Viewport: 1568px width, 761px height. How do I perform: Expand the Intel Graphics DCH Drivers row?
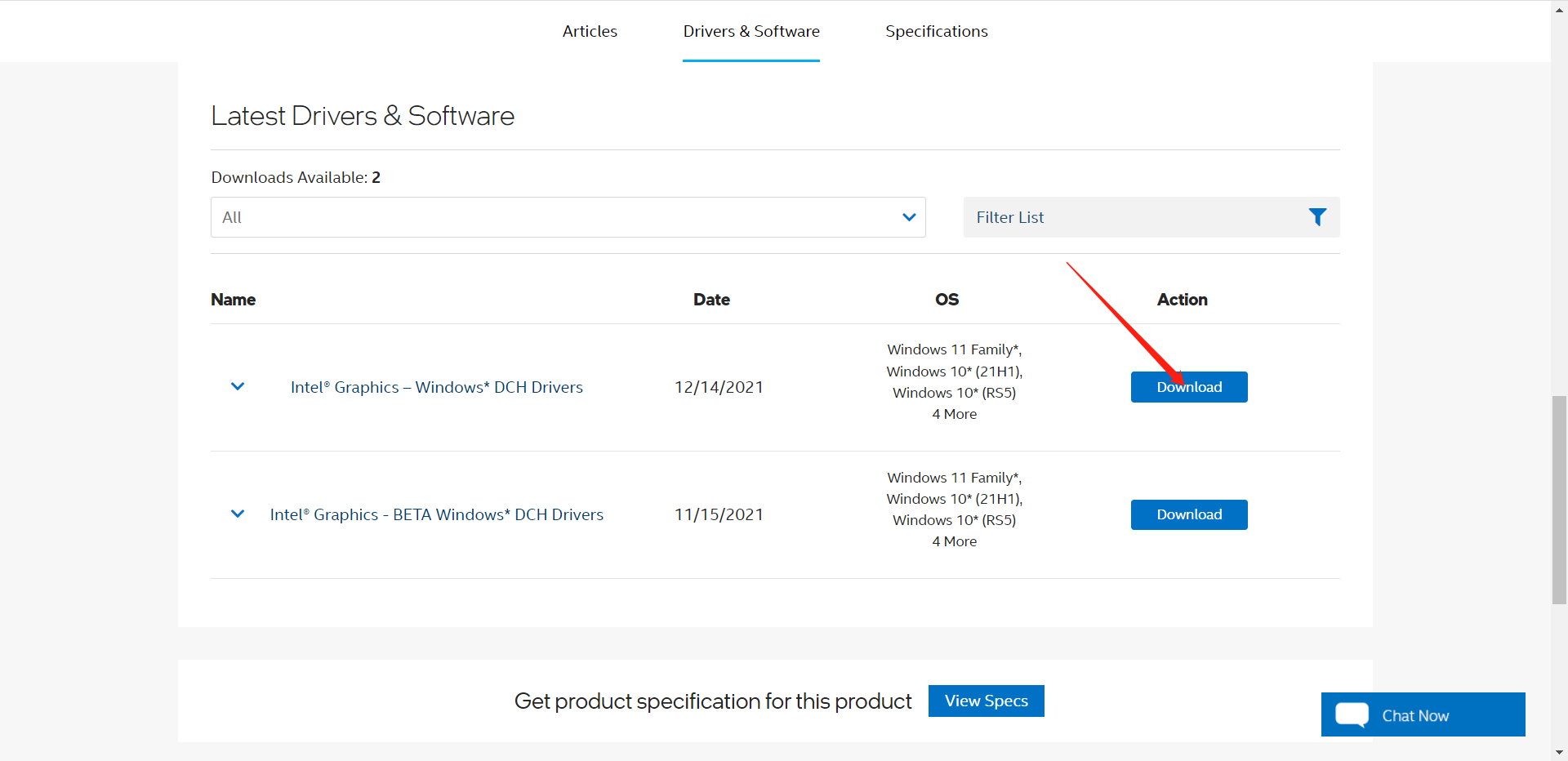(238, 386)
